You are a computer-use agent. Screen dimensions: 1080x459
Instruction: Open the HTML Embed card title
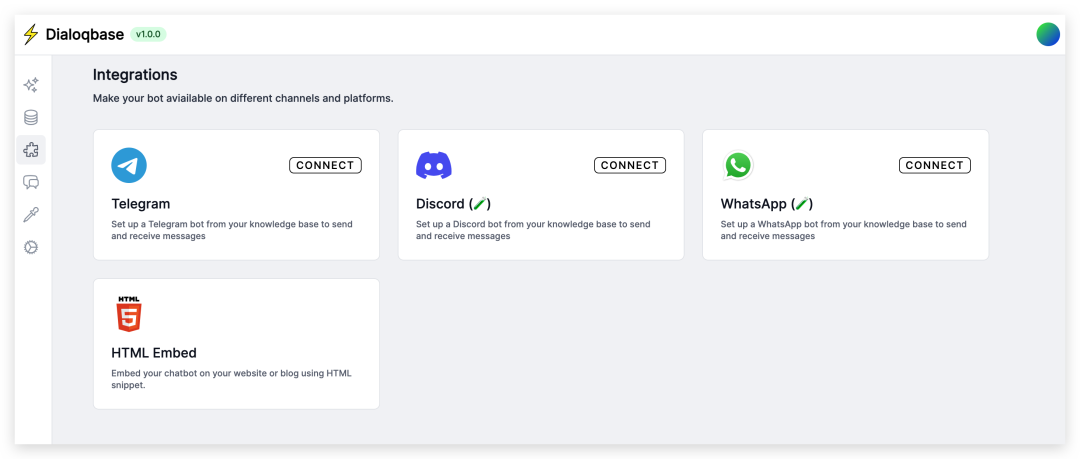tap(154, 353)
